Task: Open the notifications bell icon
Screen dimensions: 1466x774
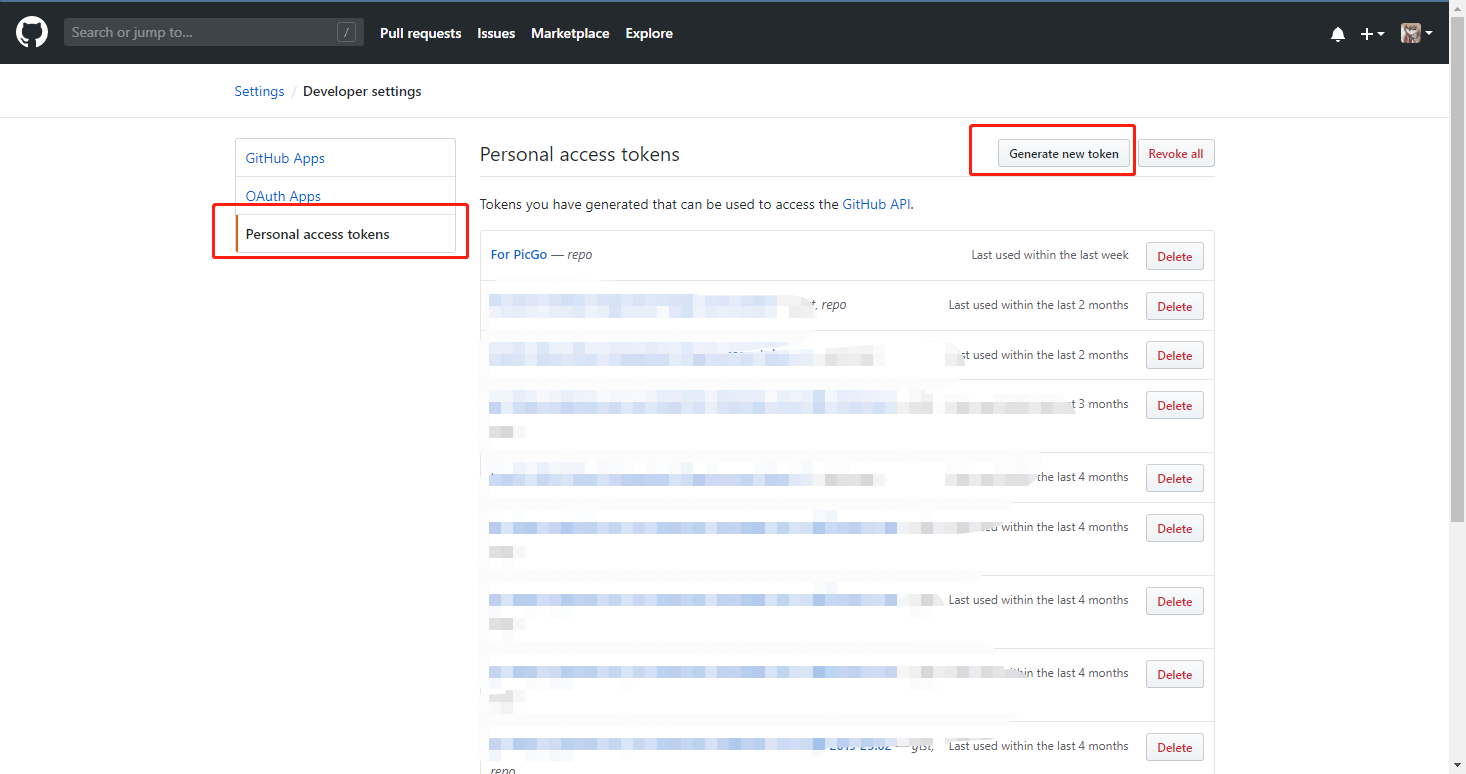Action: 1338,34
